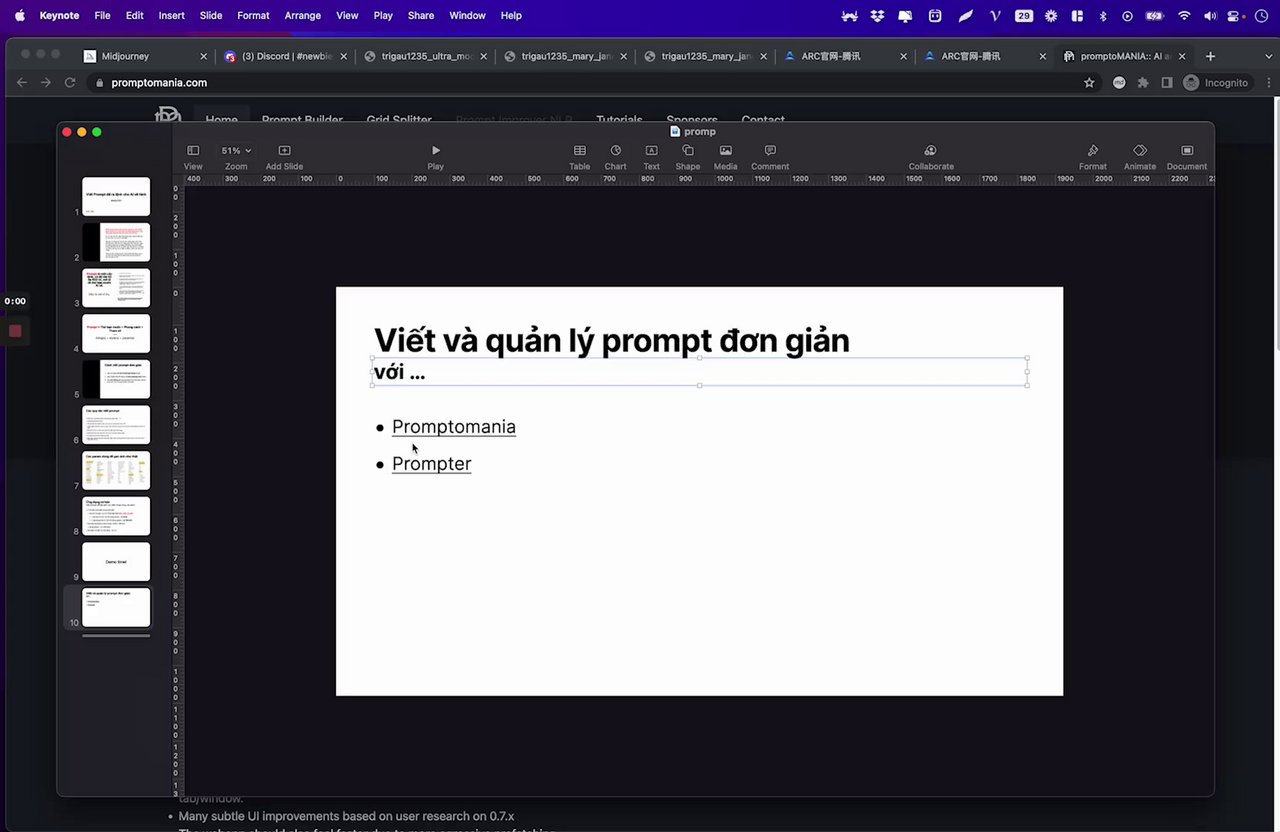Click the Promptomania link on the slide

coord(454,427)
